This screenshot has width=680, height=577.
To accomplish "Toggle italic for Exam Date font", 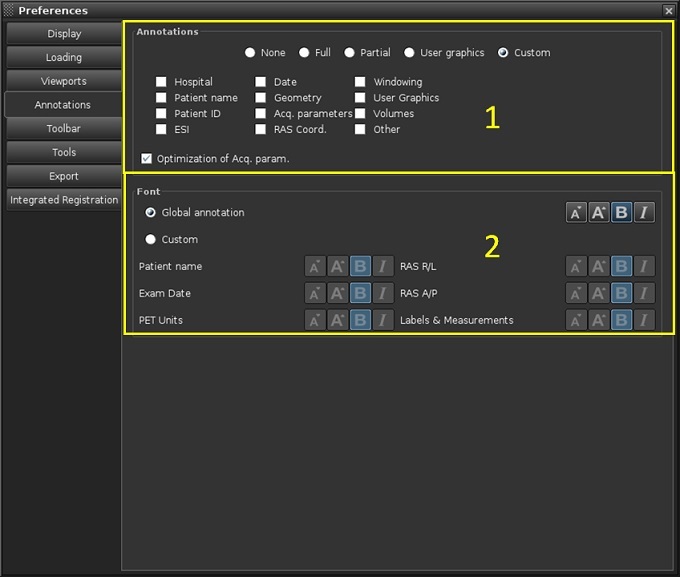I will point(383,294).
